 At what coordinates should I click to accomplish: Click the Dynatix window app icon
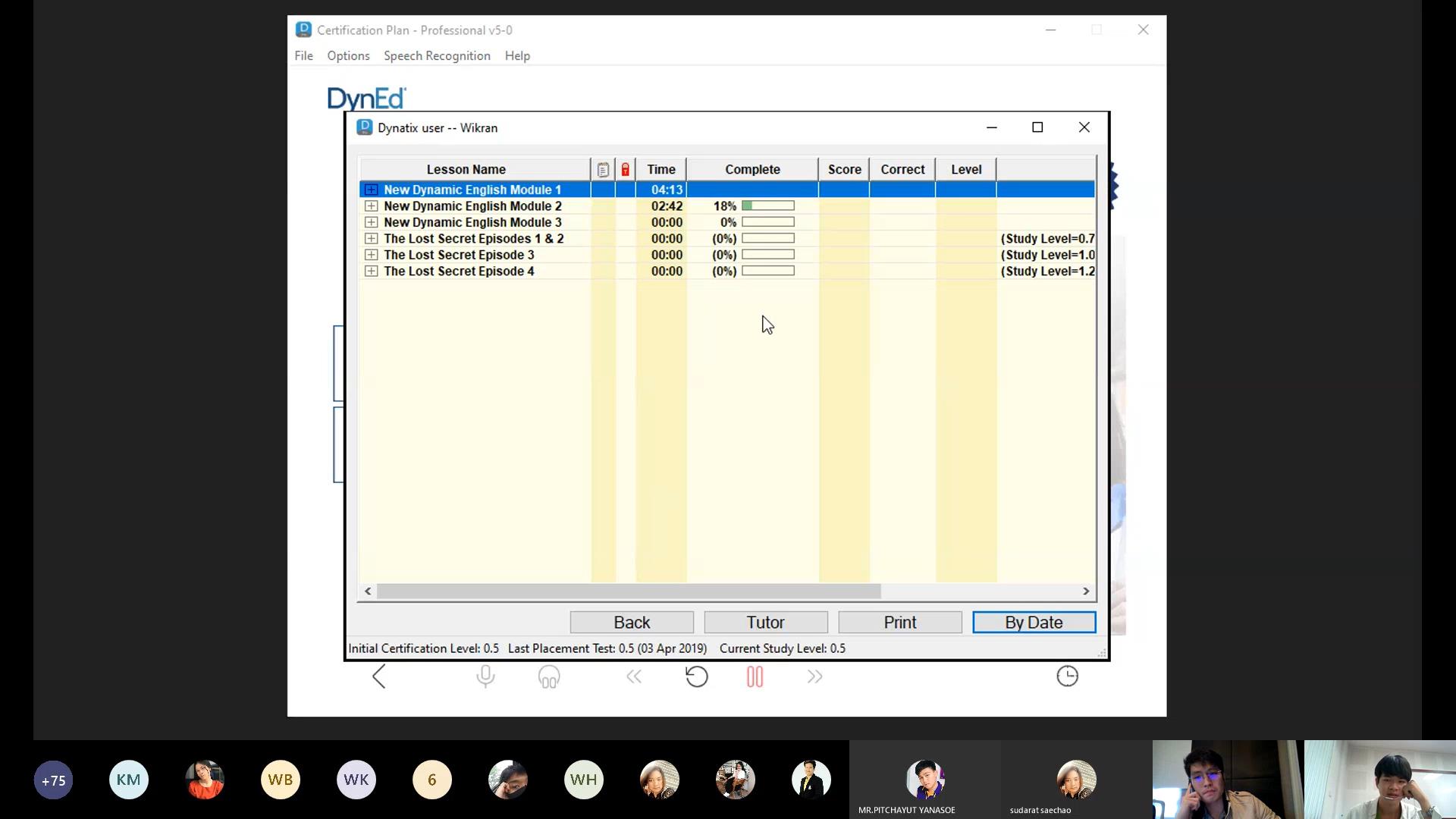click(x=365, y=127)
